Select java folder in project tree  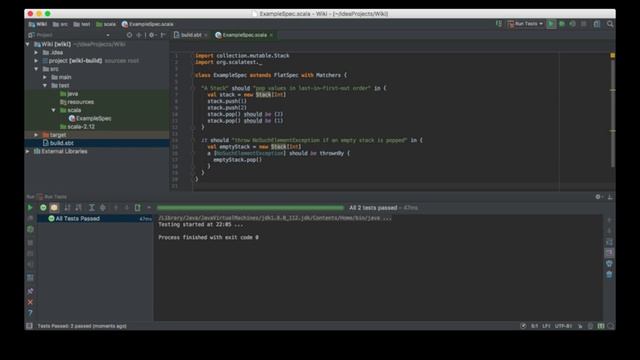69,94
